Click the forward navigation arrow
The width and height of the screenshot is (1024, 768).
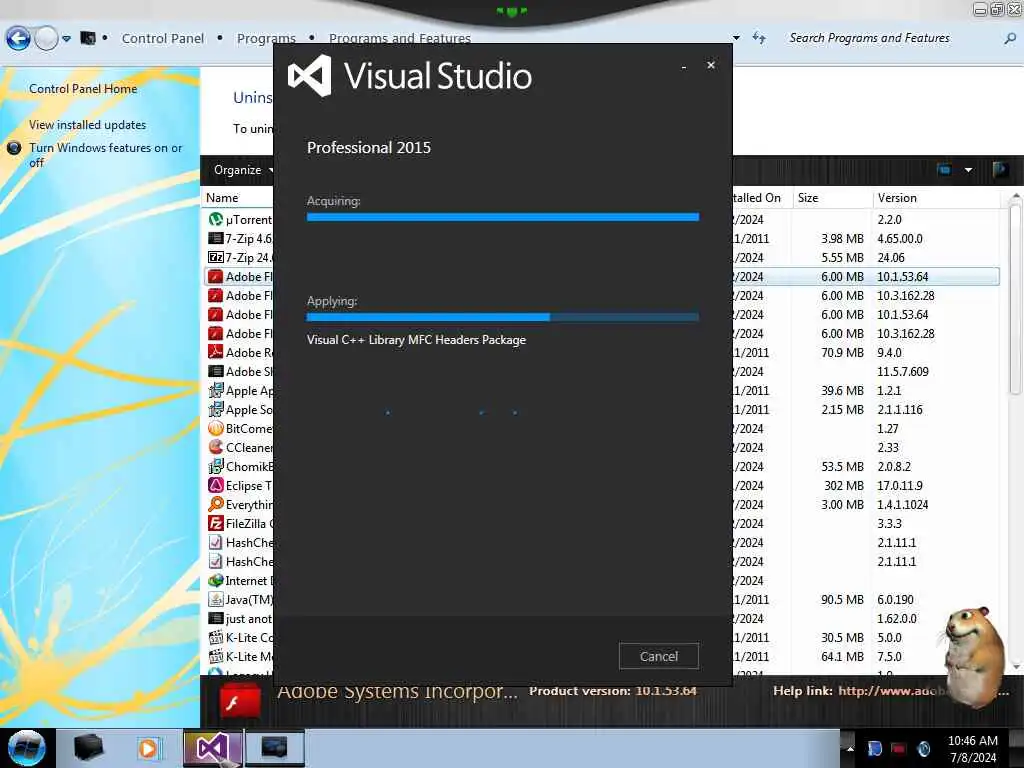pyautogui.click(x=46, y=39)
